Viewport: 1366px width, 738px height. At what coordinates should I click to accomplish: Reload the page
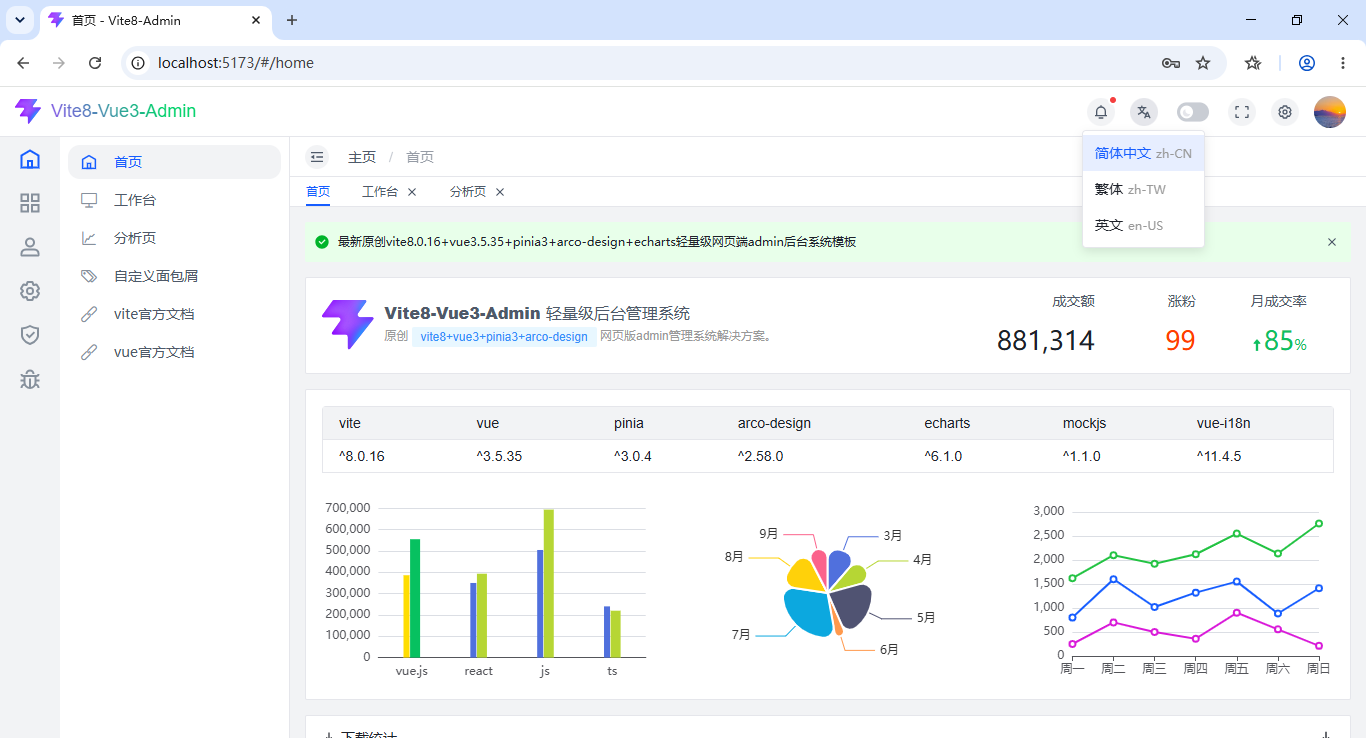click(95, 63)
